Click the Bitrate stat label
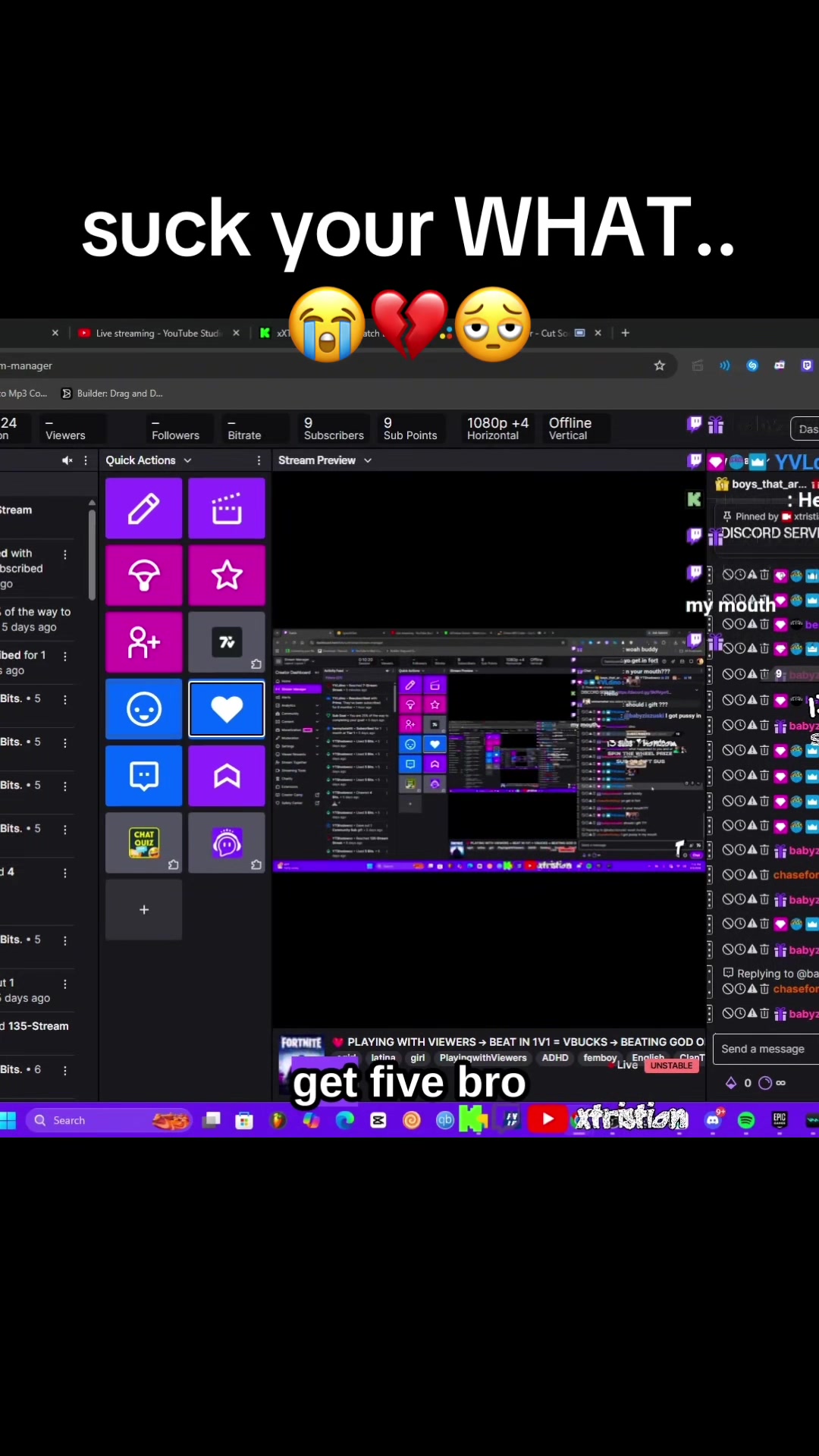819x1456 pixels. click(x=244, y=435)
